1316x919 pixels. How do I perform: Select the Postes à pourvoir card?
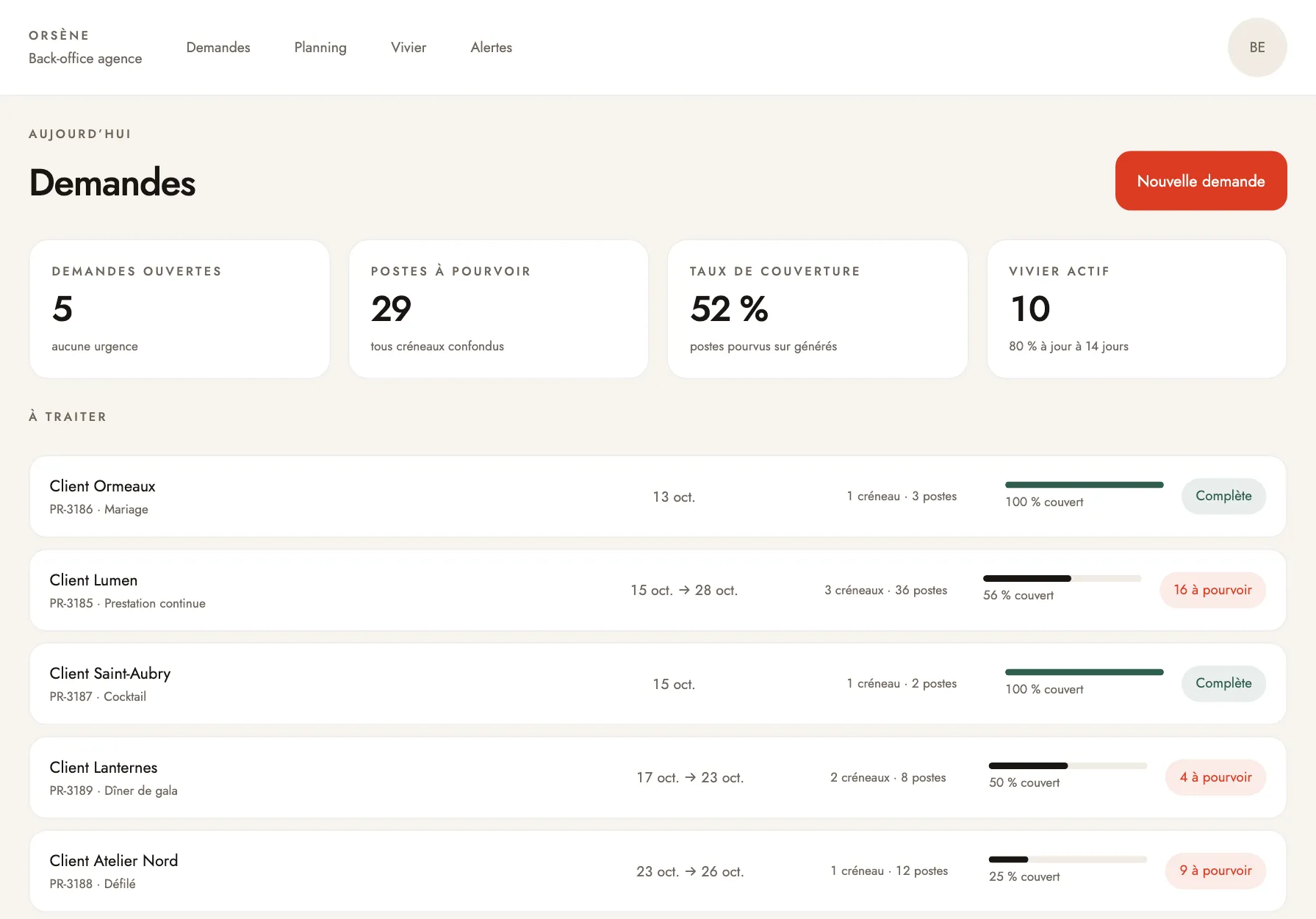pos(498,309)
